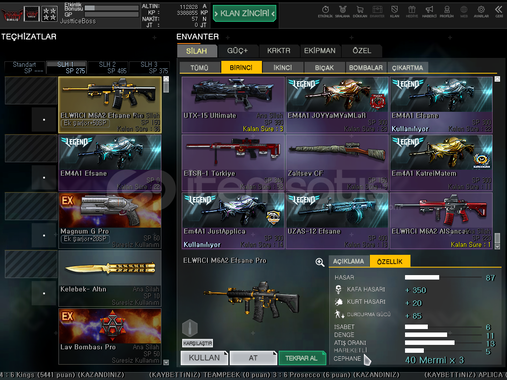Open the Hediye gift box icon
This screenshot has width=507, height=380.
412,11
